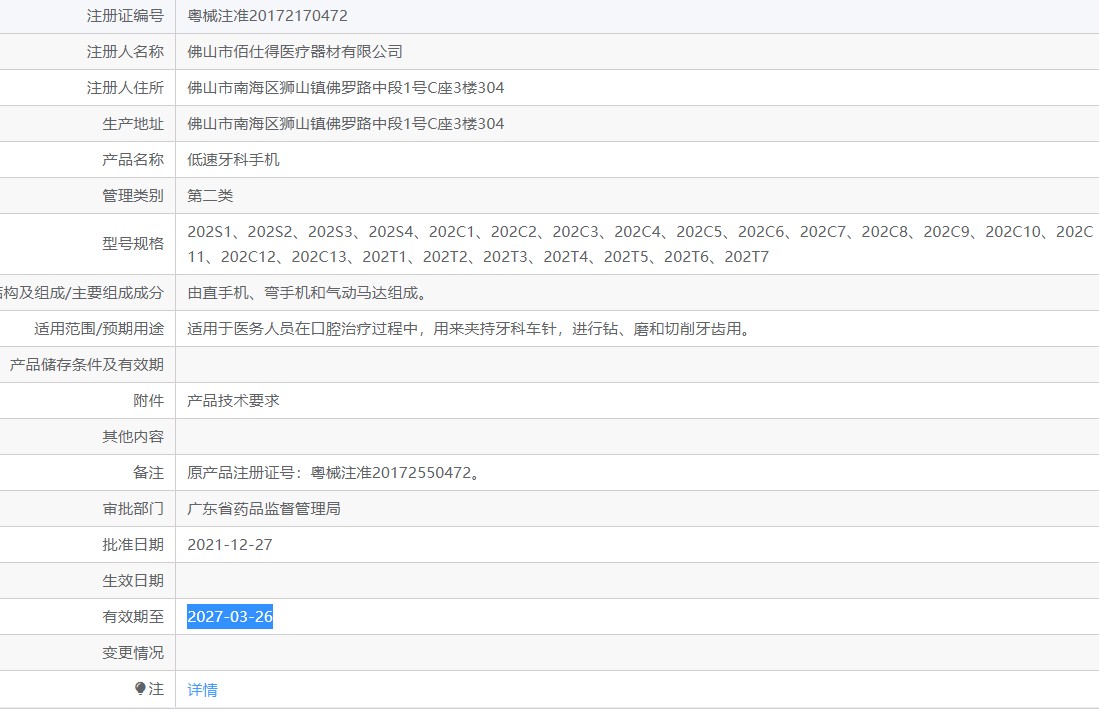
Task: Click composition text 由直手机、弯手机和气动马达组成
Action: pos(307,292)
